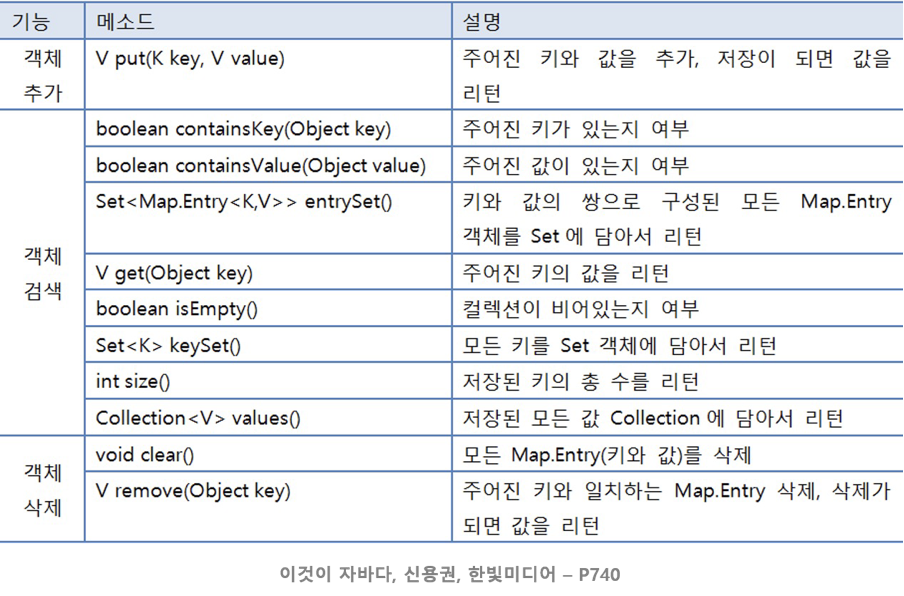The width and height of the screenshot is (904, 596).
Task: Select the put description starting '주어진 키와 값을 추가'
Action: click(x=677, y=75)
